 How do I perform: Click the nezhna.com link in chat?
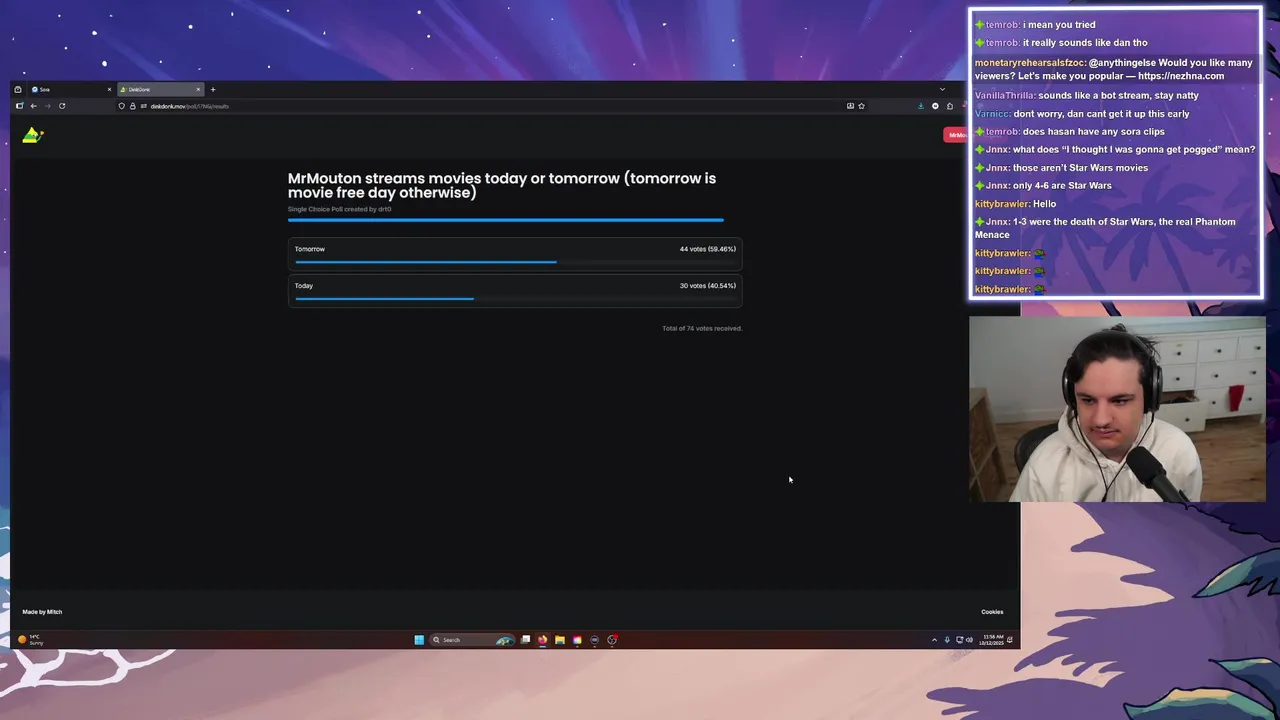pos(1181,76)
